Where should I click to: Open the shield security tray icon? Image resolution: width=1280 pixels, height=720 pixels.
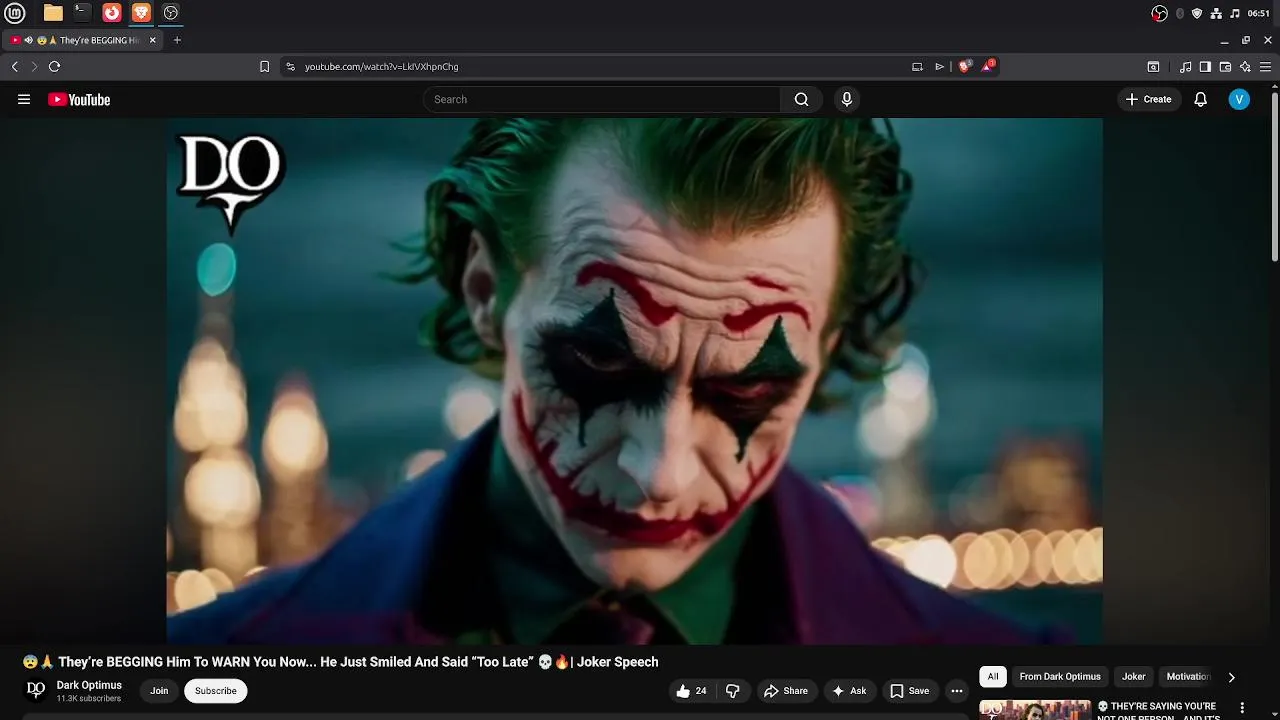[1197, 13]
